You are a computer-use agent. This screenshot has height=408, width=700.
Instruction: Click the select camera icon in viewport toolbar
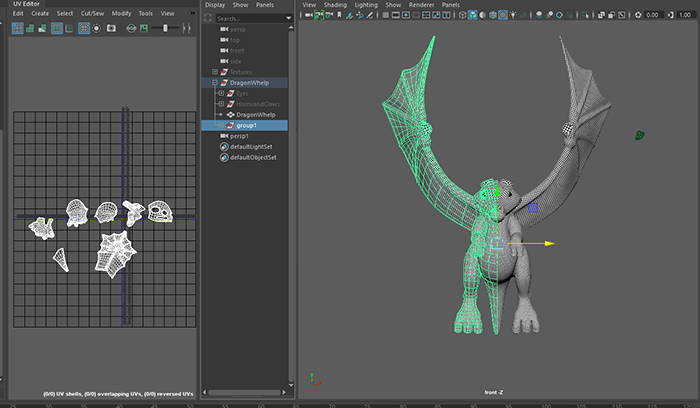[x=308, y=16]
